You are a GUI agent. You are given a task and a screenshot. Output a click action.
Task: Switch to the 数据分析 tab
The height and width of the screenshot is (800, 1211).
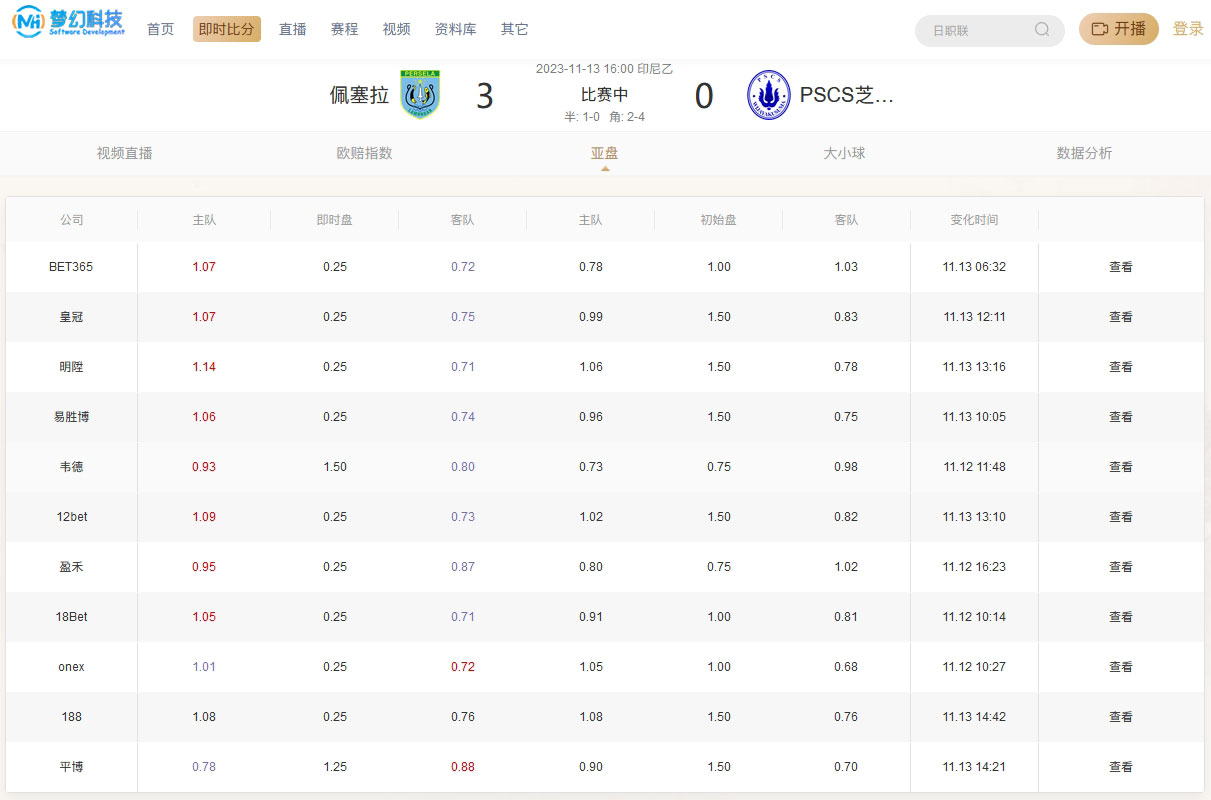1084,153
